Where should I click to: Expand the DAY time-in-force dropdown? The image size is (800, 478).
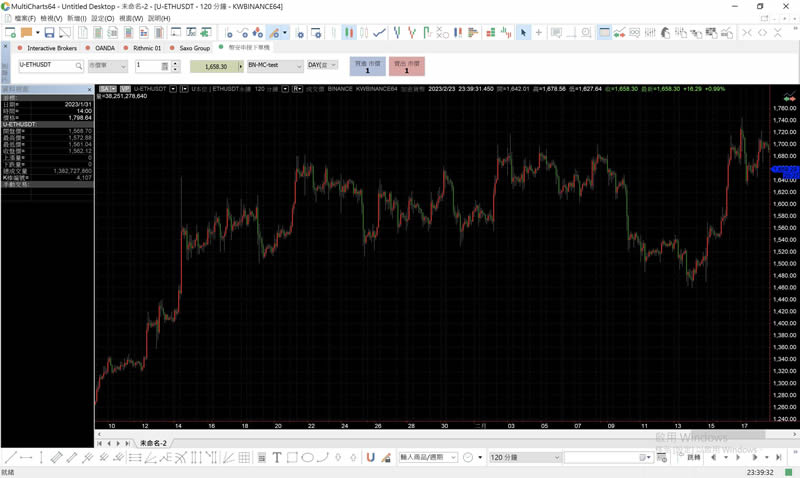[x=322, y=66]
